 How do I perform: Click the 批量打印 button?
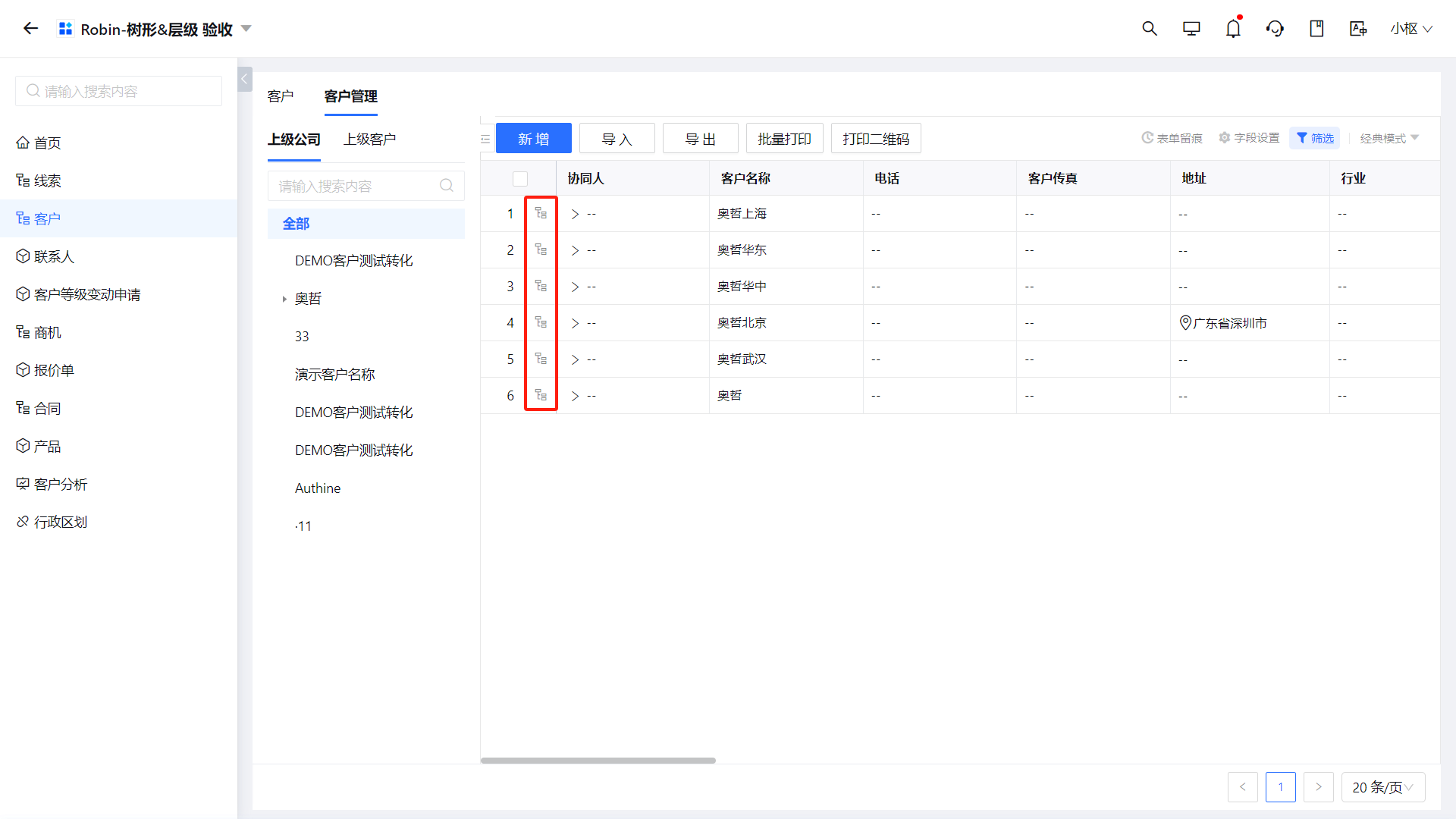pos(785,139)
